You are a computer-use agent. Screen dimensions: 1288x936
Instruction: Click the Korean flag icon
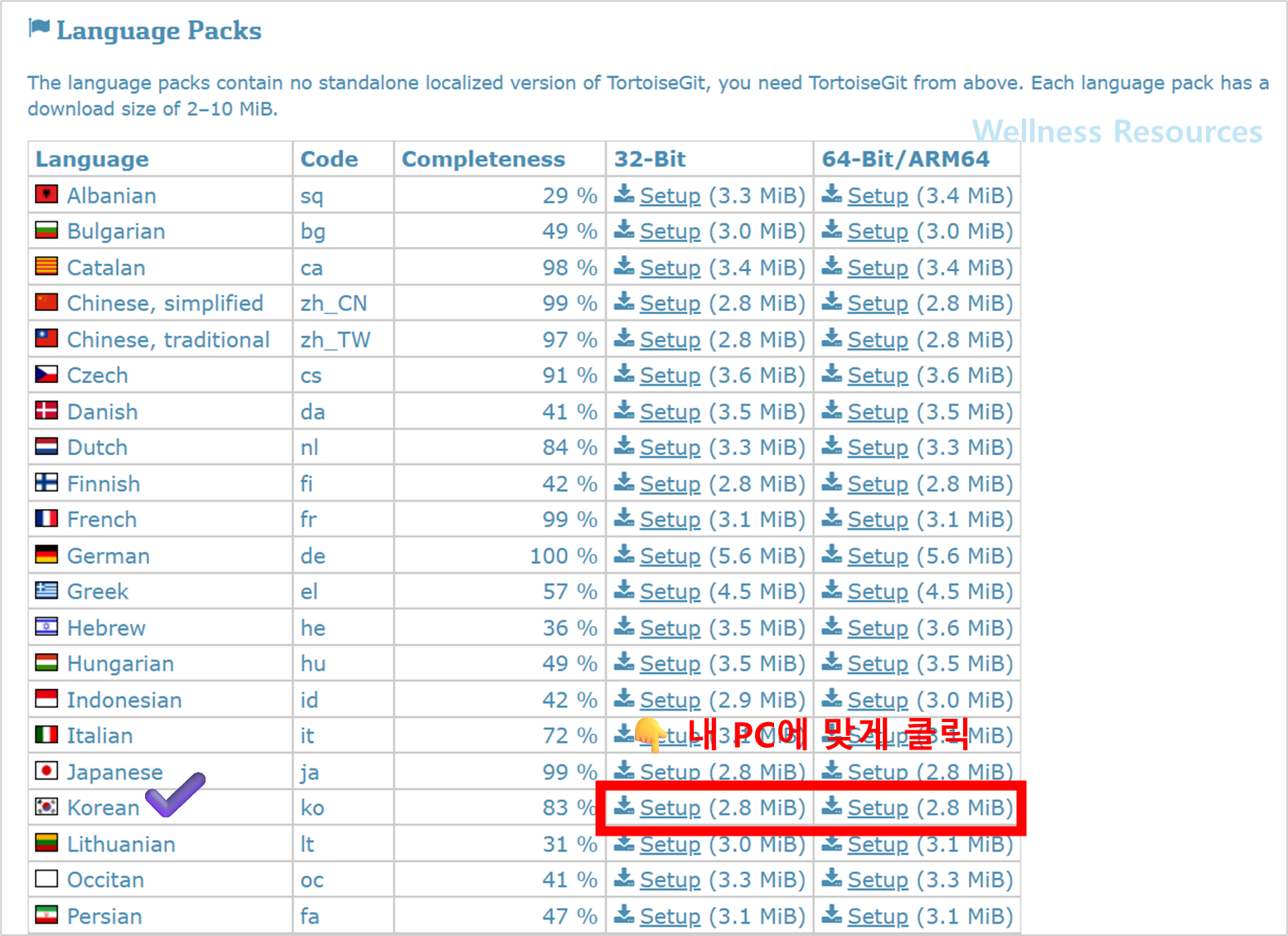[x=46, y=807]
